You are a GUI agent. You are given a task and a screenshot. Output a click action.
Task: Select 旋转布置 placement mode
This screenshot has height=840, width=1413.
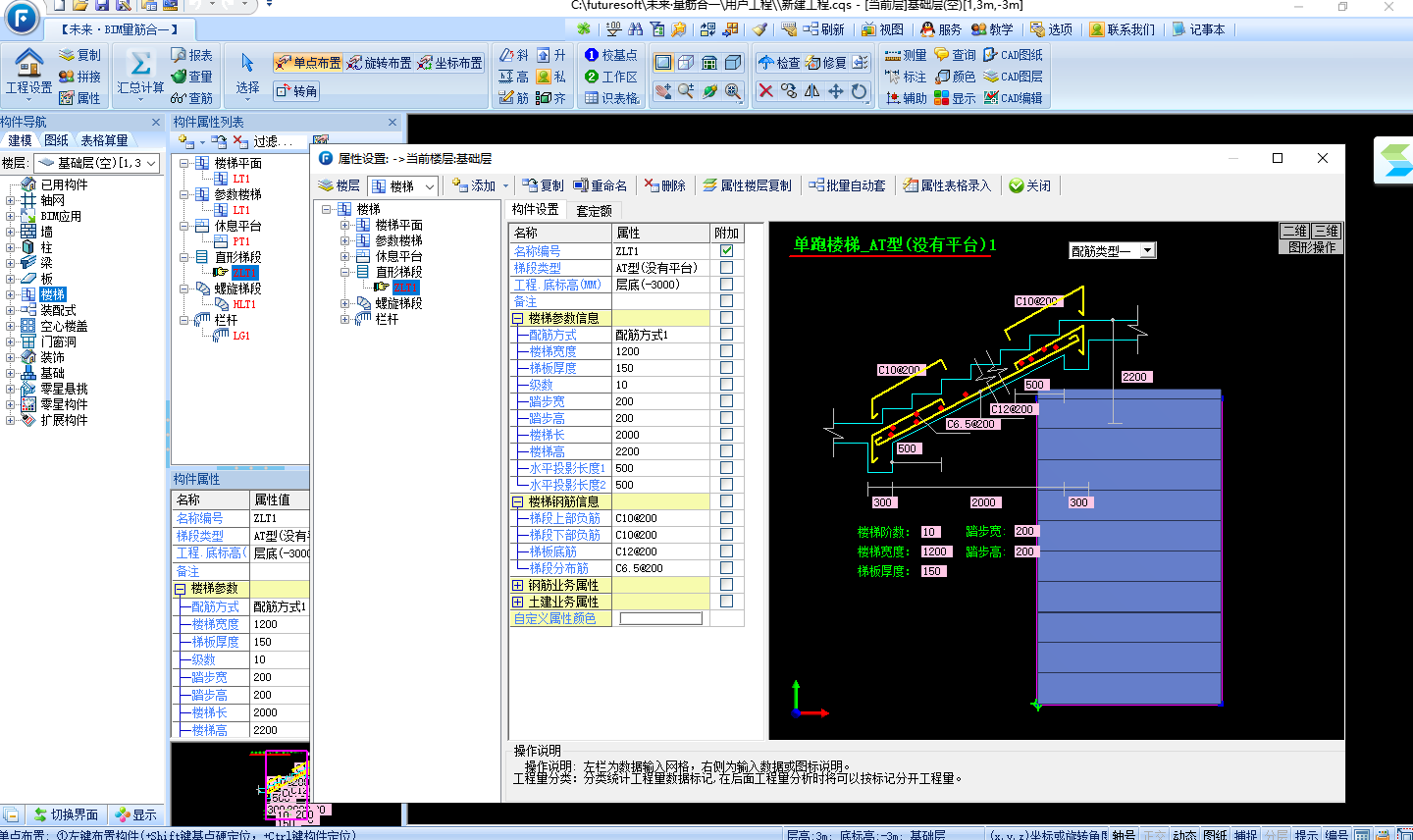tap(380, 63)
